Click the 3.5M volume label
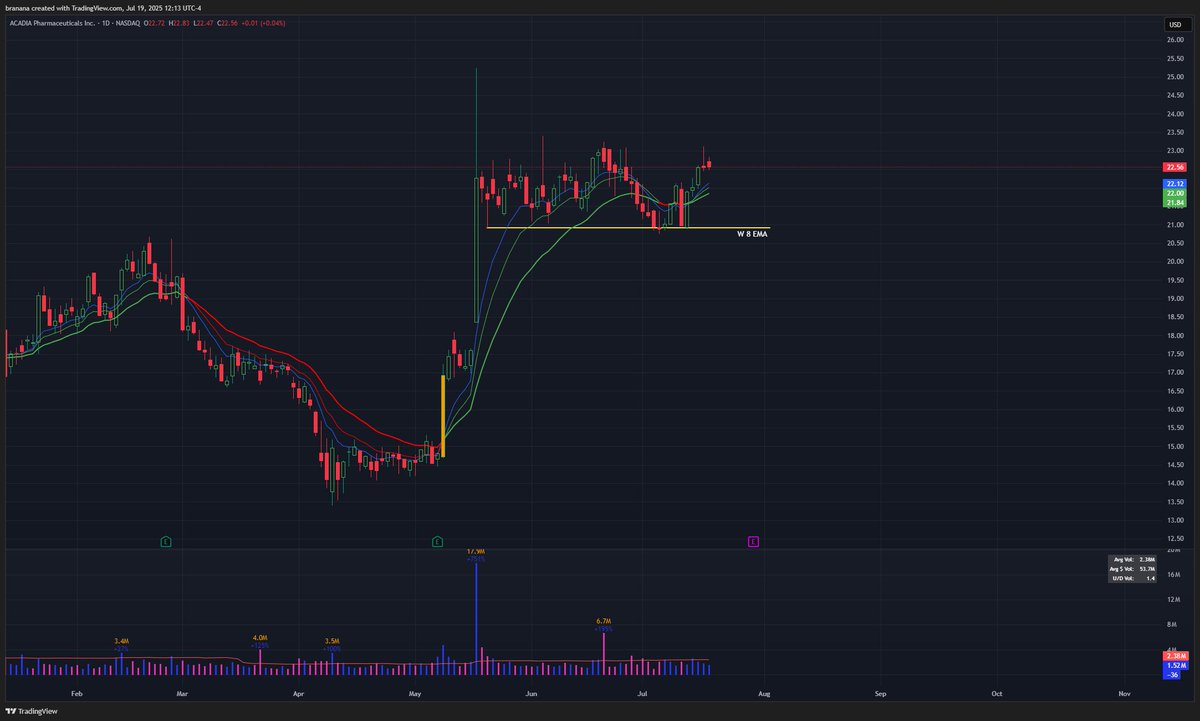 (x=332, y=640)
